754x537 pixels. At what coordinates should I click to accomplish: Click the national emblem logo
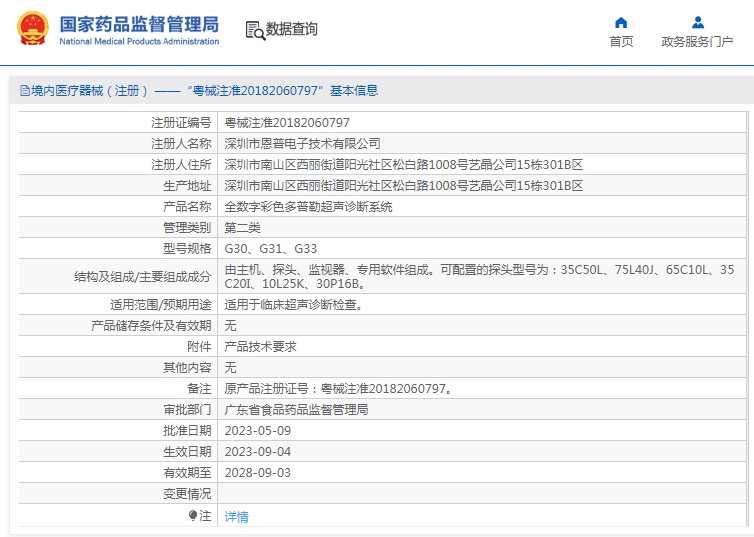(33, 28)
